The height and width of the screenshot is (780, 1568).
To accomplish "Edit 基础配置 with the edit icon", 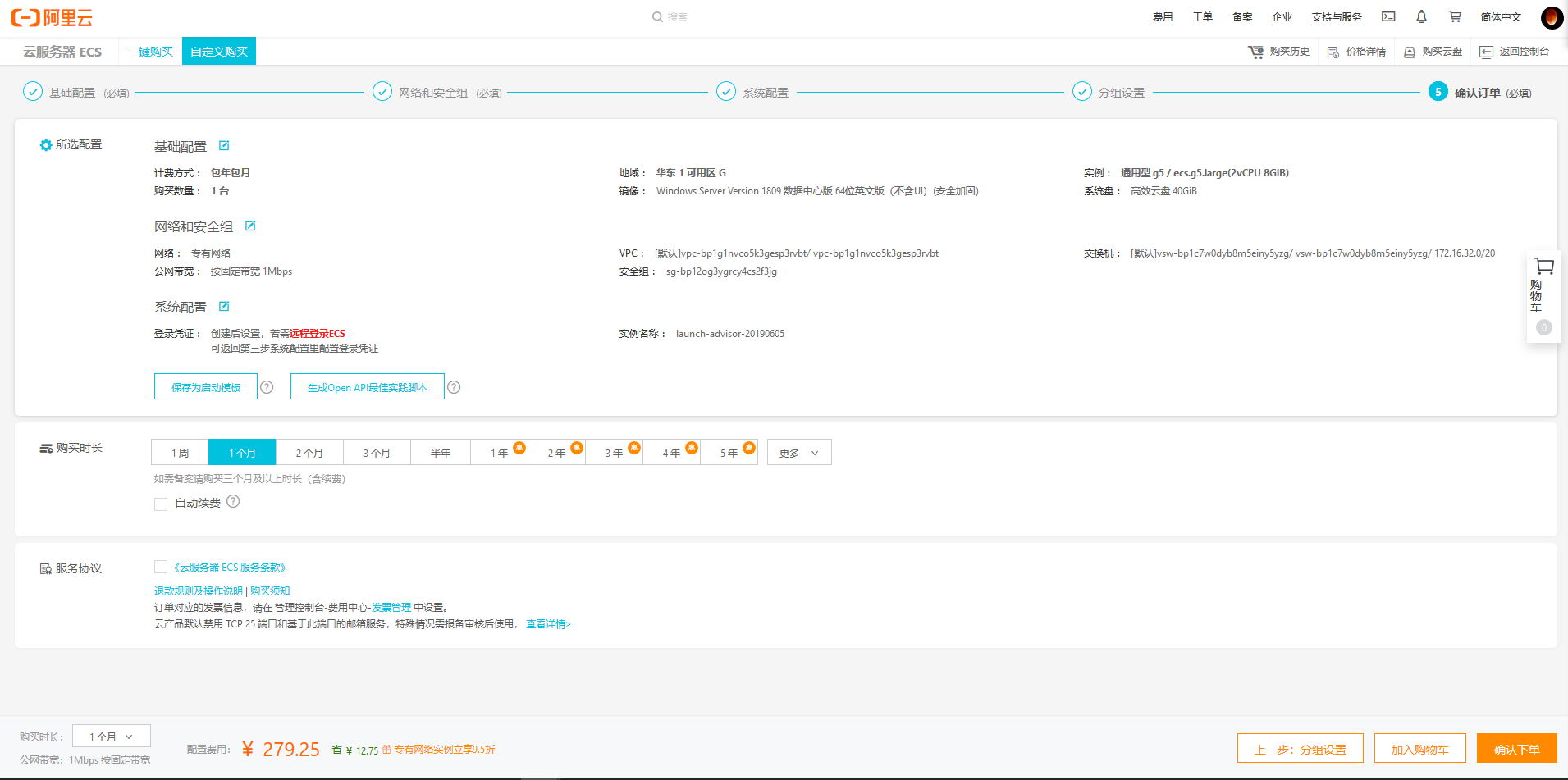I will (x=224, y=145).
